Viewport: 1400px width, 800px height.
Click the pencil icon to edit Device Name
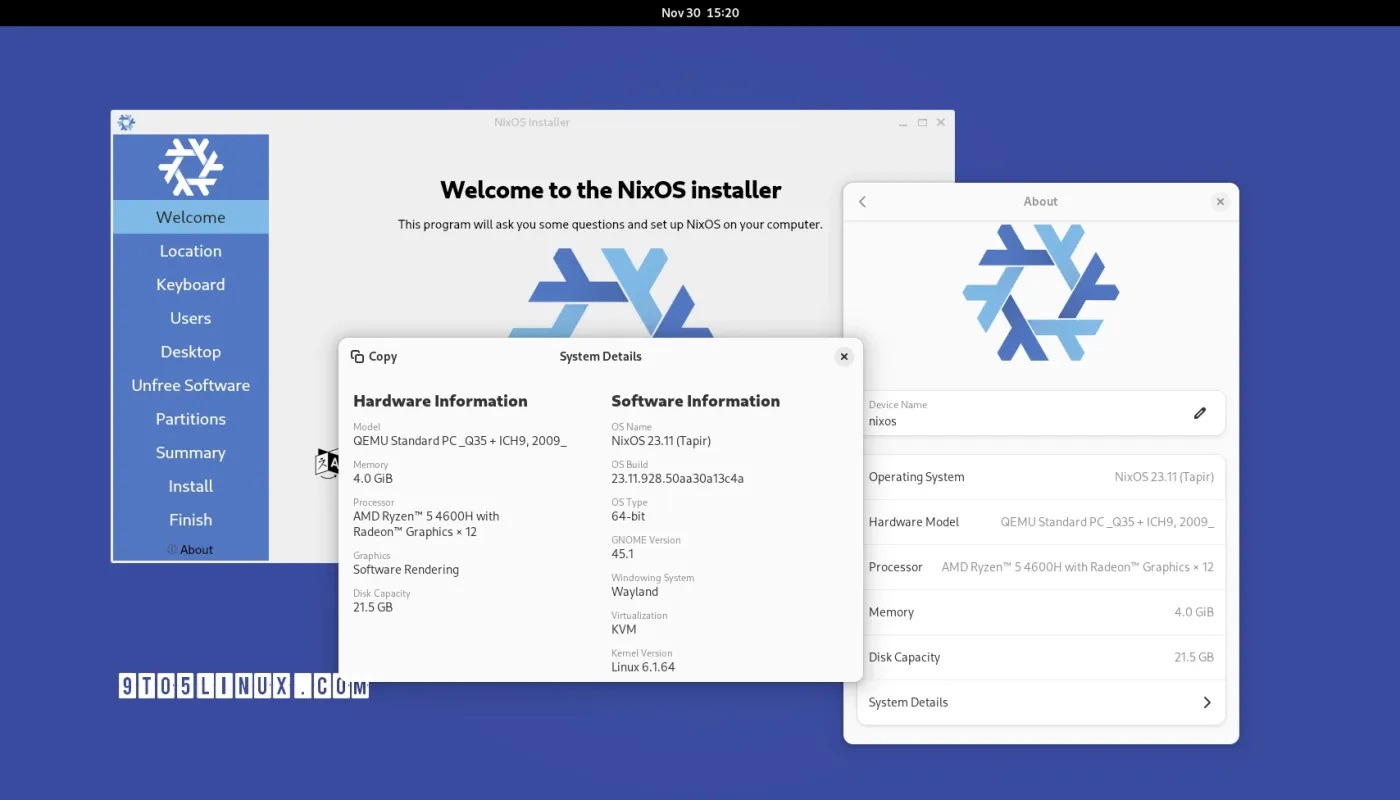click(1200, 412)
